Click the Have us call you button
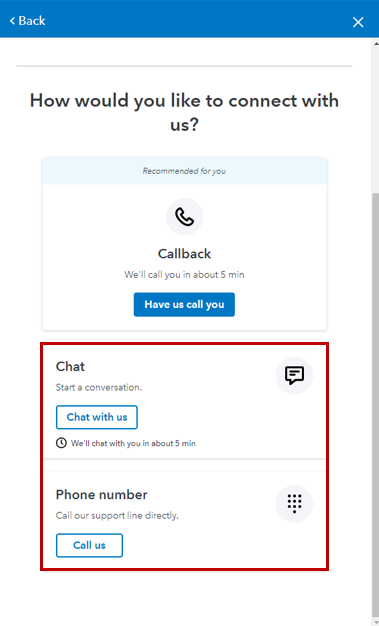Image resolution: width=379 pixels, height=626 pixels. [184, 305]
